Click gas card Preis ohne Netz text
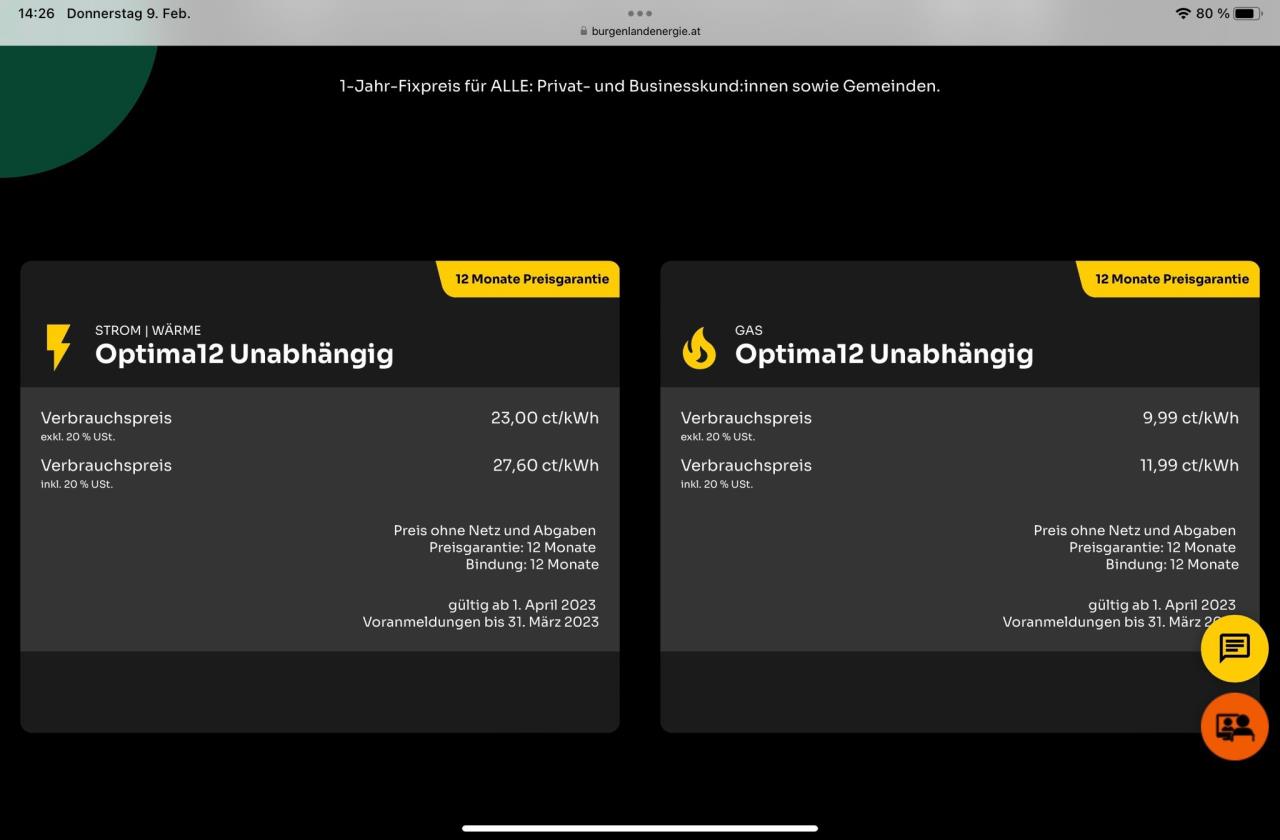 click(x=1135, y=531)
